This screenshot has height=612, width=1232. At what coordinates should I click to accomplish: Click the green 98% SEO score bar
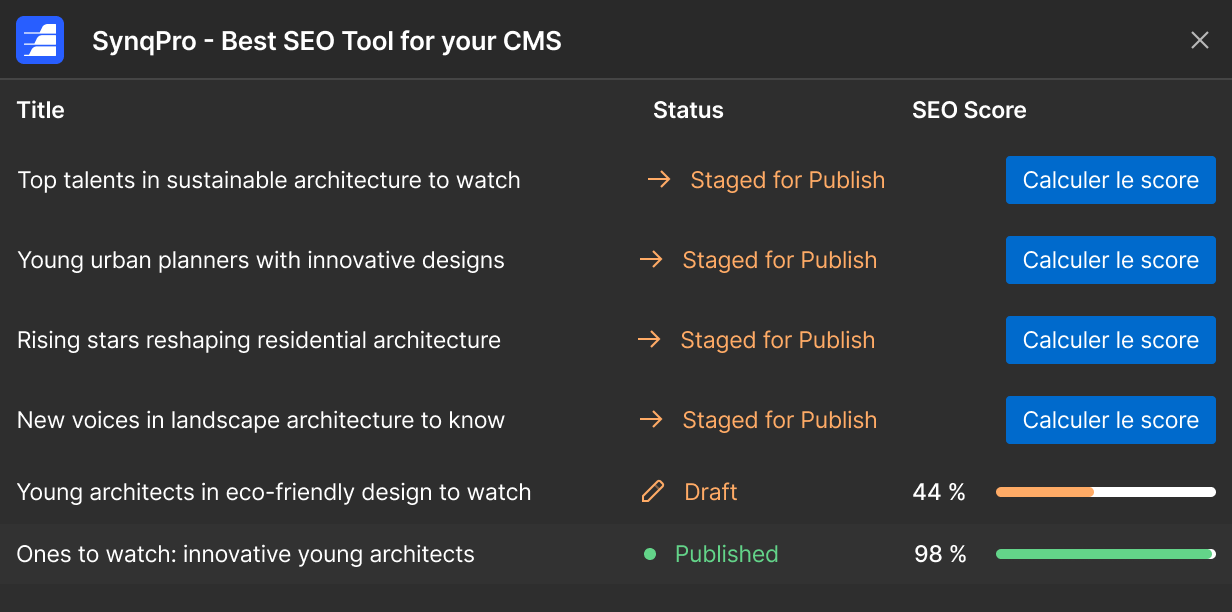coord(1105,554)
